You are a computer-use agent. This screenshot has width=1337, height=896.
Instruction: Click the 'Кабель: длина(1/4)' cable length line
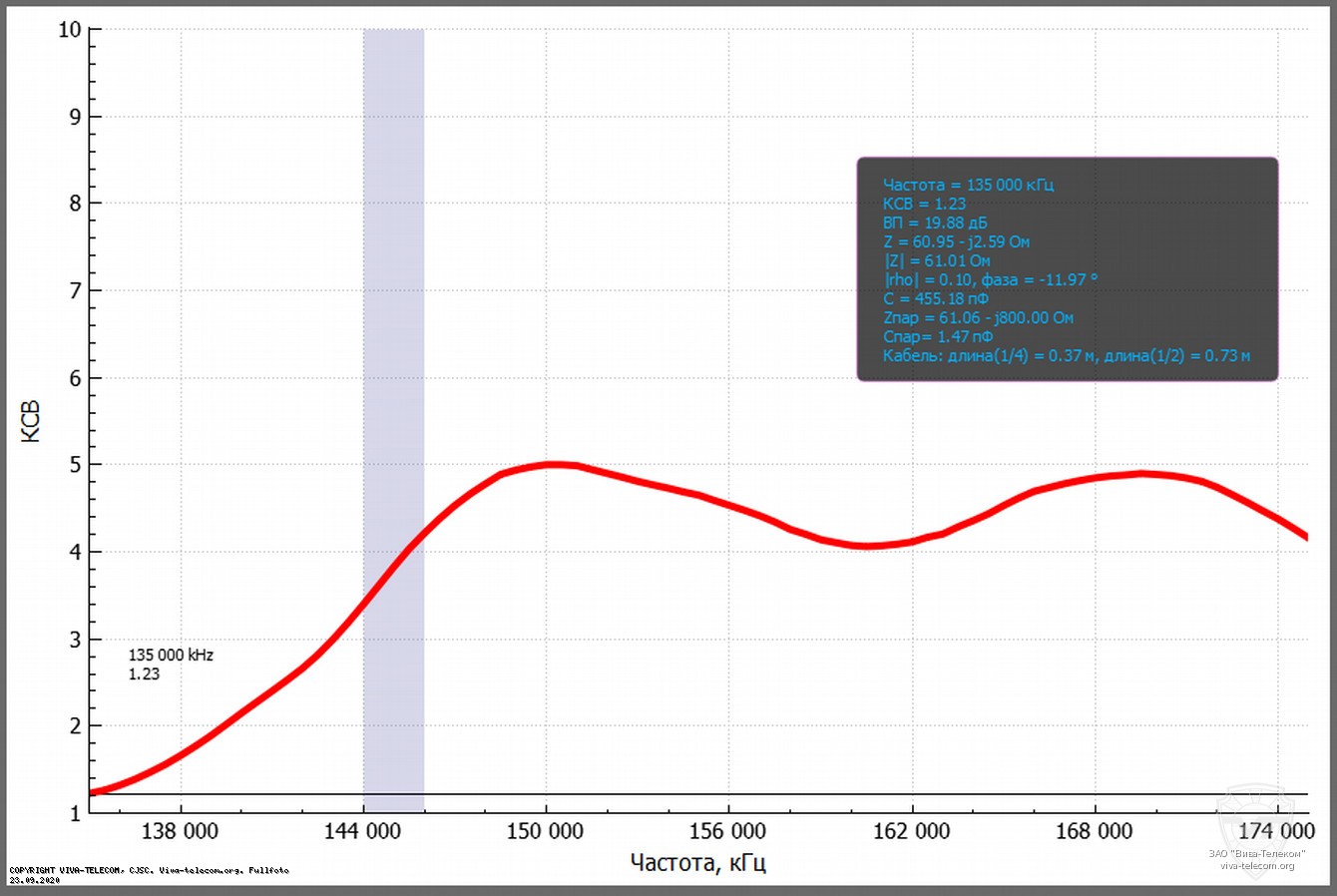tap(1066, 355)
